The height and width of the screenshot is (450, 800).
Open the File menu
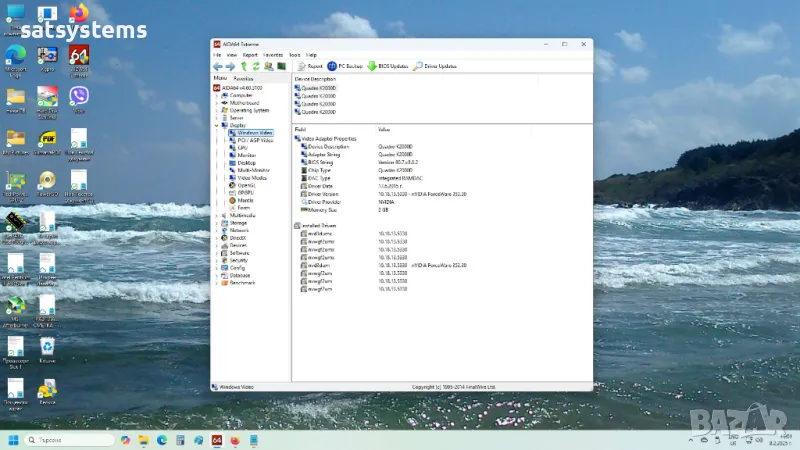point(217,54)
